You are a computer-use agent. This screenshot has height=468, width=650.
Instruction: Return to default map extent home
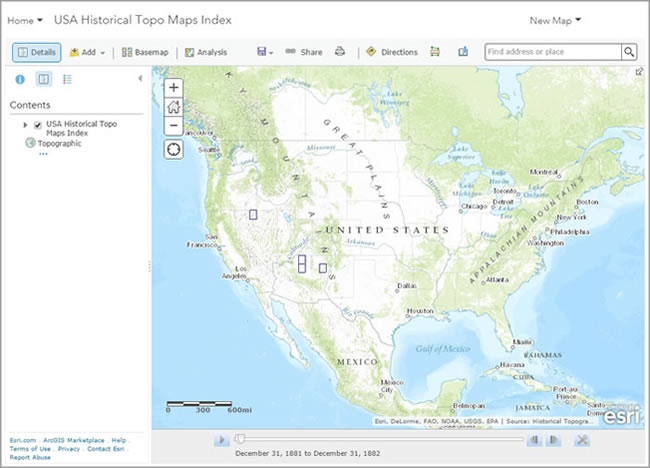[174, 107]
